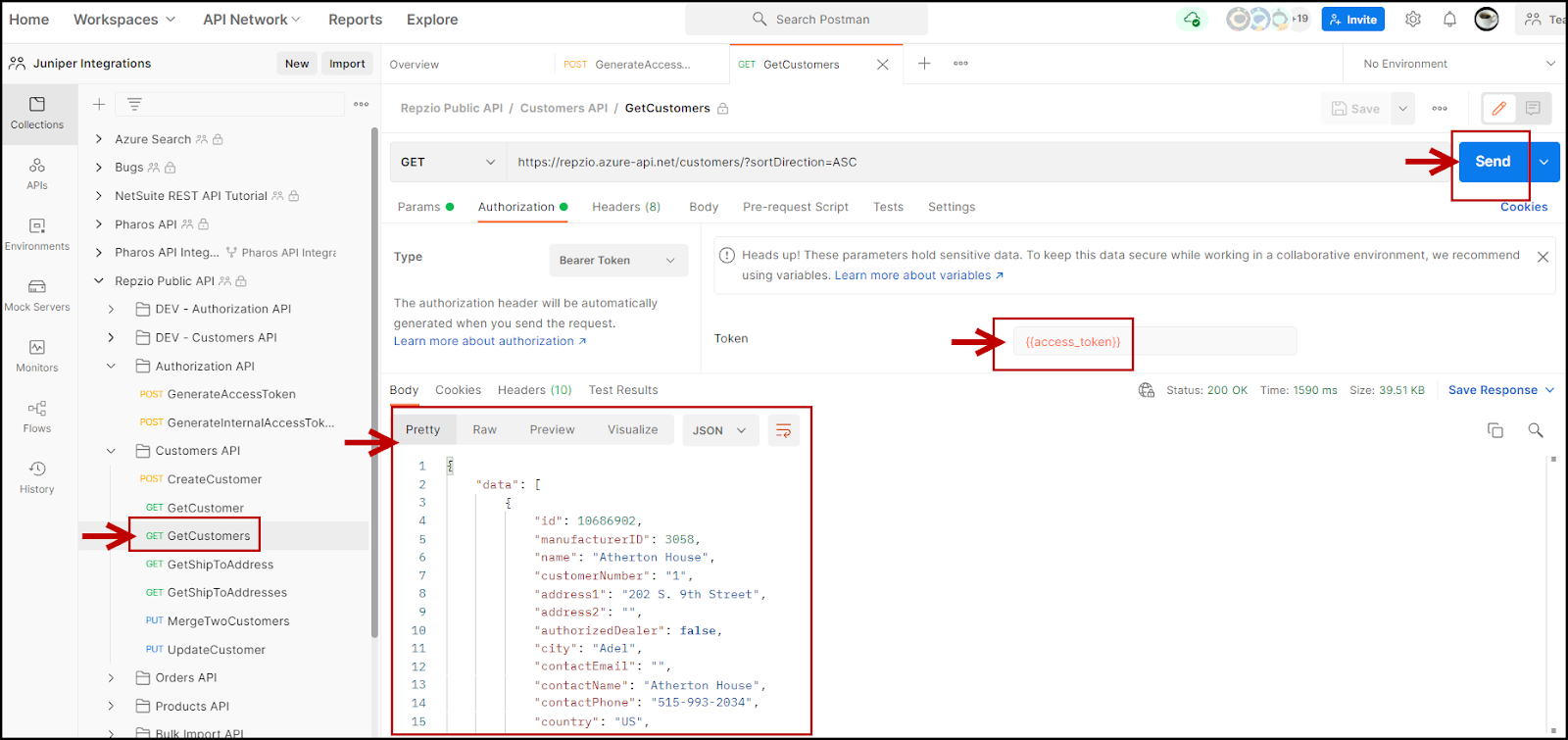The width and height of the screenshot is (1568, 740).
Task: Open the No Environment dropdown
Action: pyautogui.click(x=1457, y=64)
